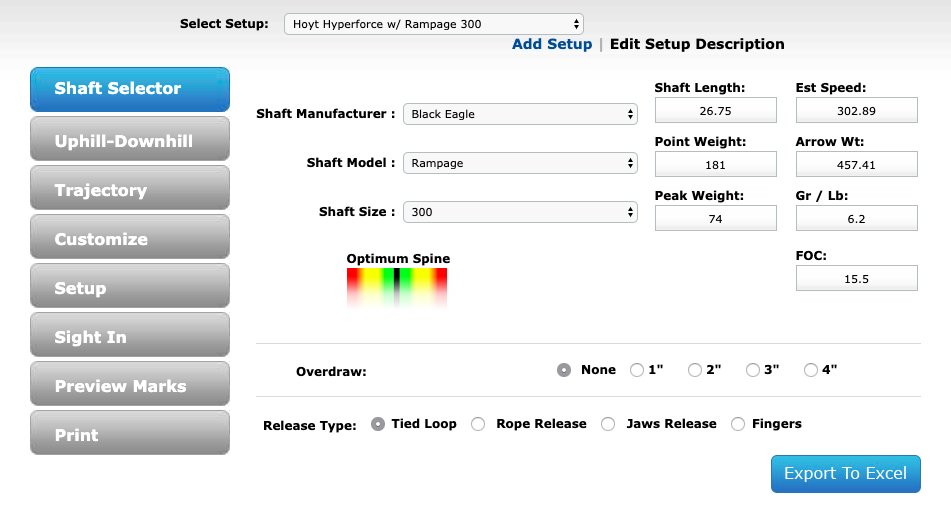951x505 pixels.
Task: Open the Print section
Action: [x=130, y=433]
